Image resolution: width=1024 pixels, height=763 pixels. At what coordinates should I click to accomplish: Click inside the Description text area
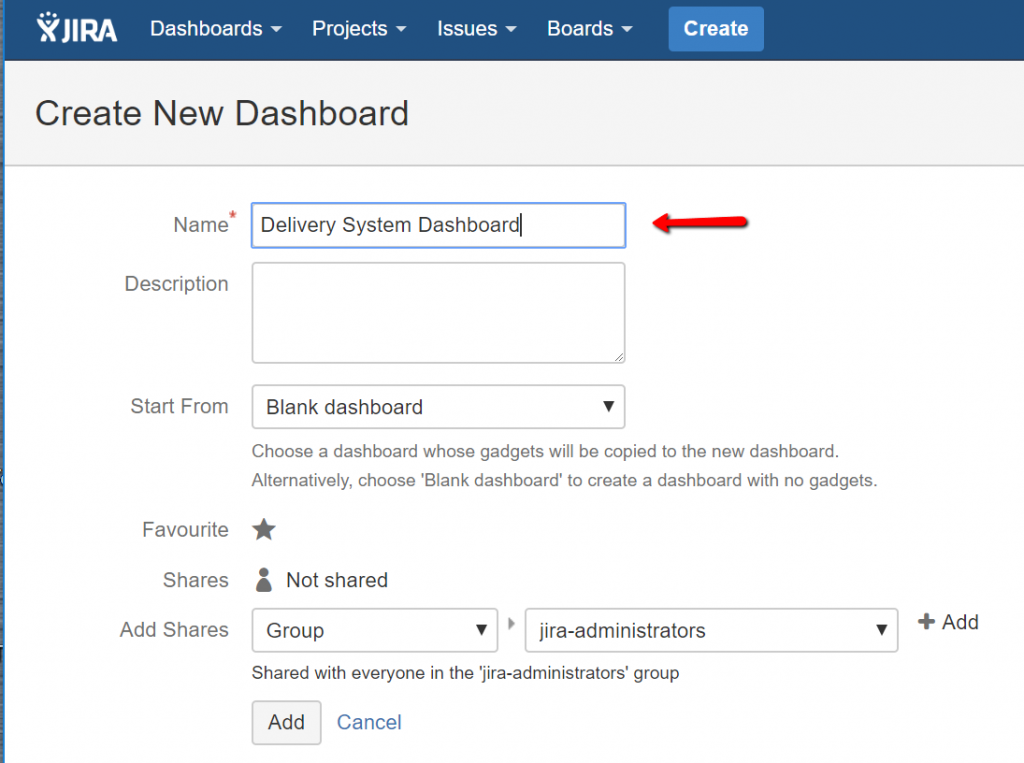tap(438, 312)
